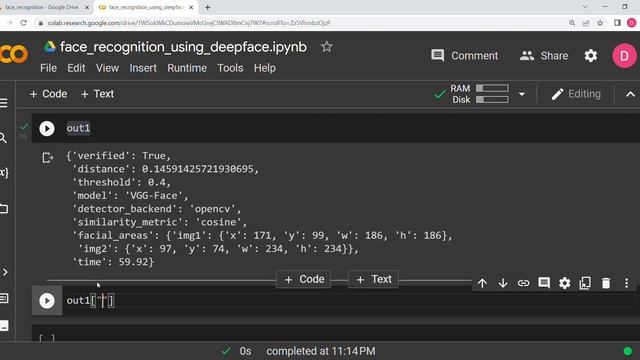Screen dimensions: 640x360
Task: Open command palette sidebar icon
Action: click(x=4, y=298)
